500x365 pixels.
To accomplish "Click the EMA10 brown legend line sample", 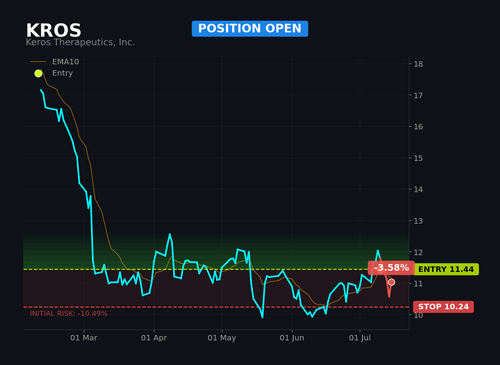I will 38,62.
